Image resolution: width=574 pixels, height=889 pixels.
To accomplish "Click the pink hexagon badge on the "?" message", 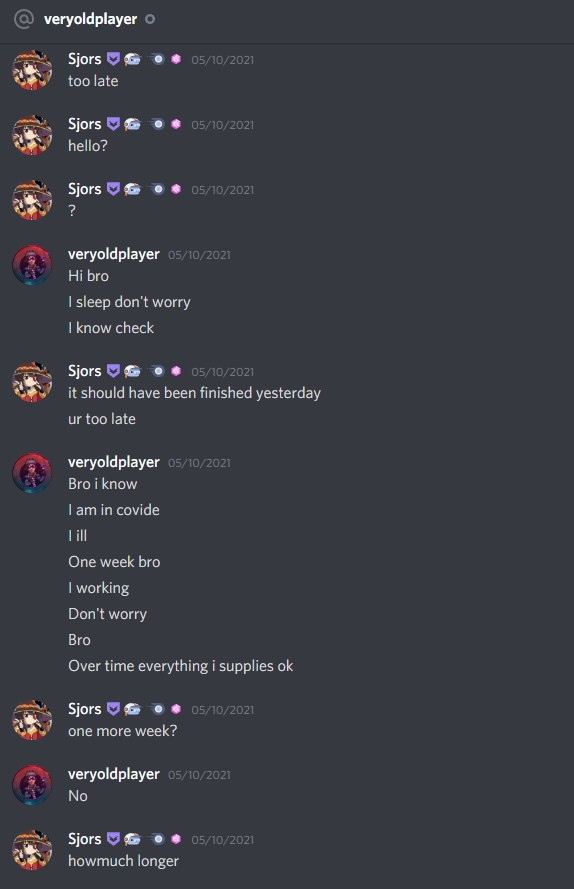I will point(176,189).
